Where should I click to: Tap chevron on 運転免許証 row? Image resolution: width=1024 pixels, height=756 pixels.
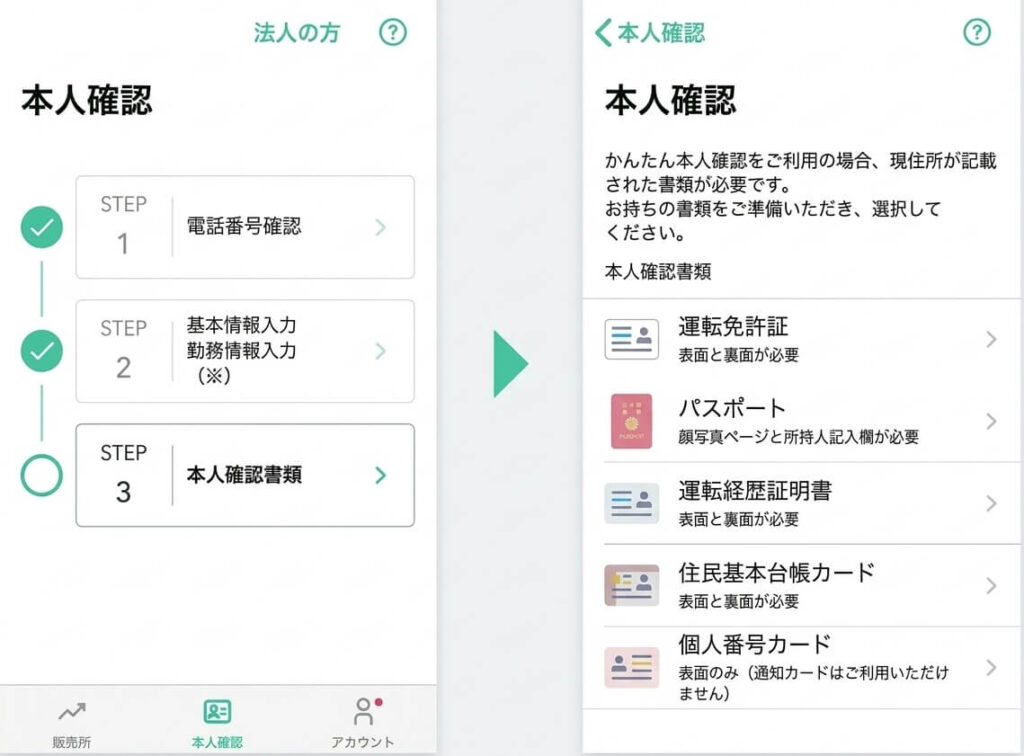point(991,339)
